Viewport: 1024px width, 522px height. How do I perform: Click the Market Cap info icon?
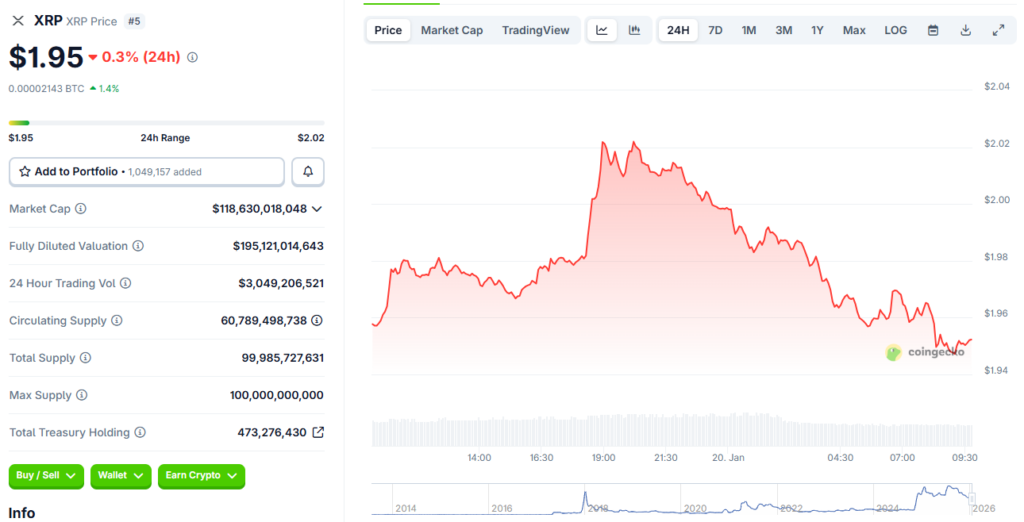pos(80,209)
